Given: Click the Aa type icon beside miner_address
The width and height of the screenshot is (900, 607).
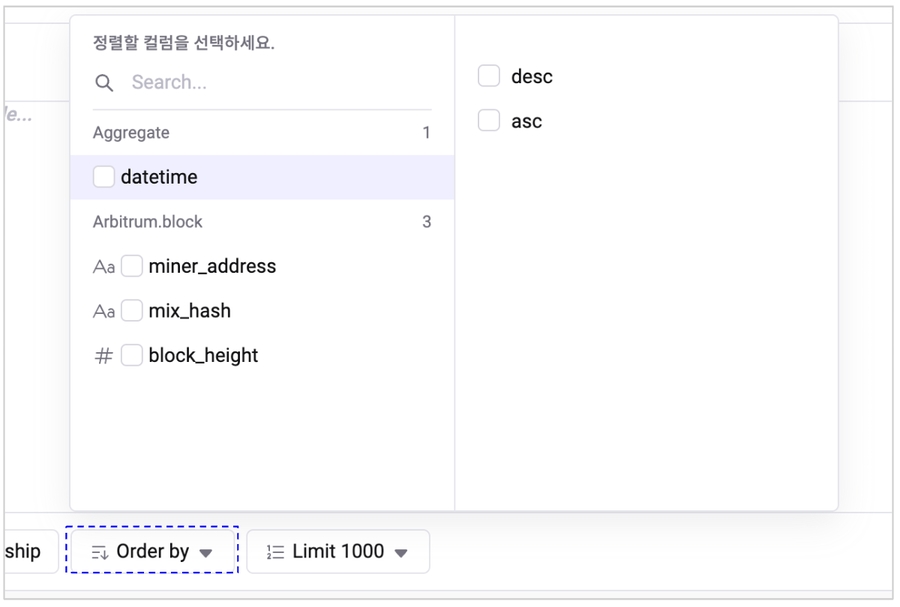Looking at the screenshot, I should pos(104,267).
